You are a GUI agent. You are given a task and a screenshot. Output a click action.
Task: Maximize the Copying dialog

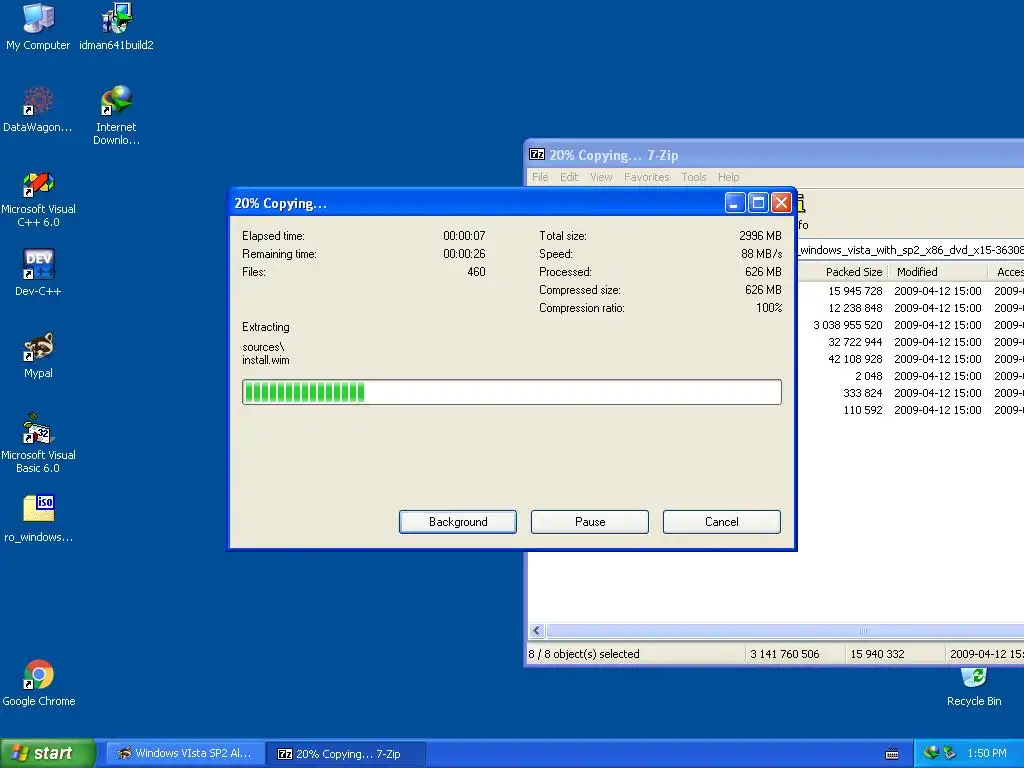[758, 203]
